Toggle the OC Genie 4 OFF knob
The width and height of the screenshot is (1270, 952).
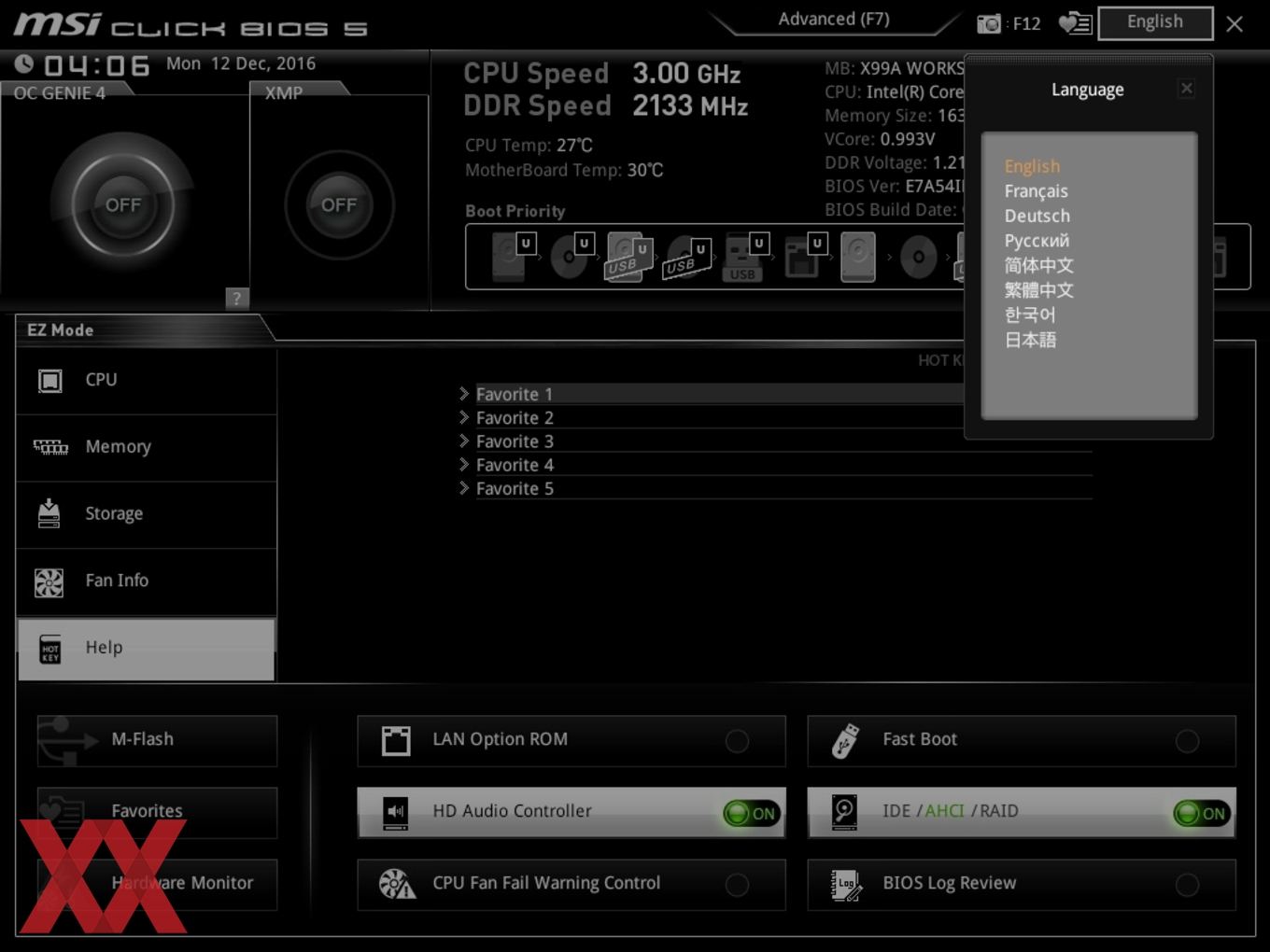click(x=123, y=205)
